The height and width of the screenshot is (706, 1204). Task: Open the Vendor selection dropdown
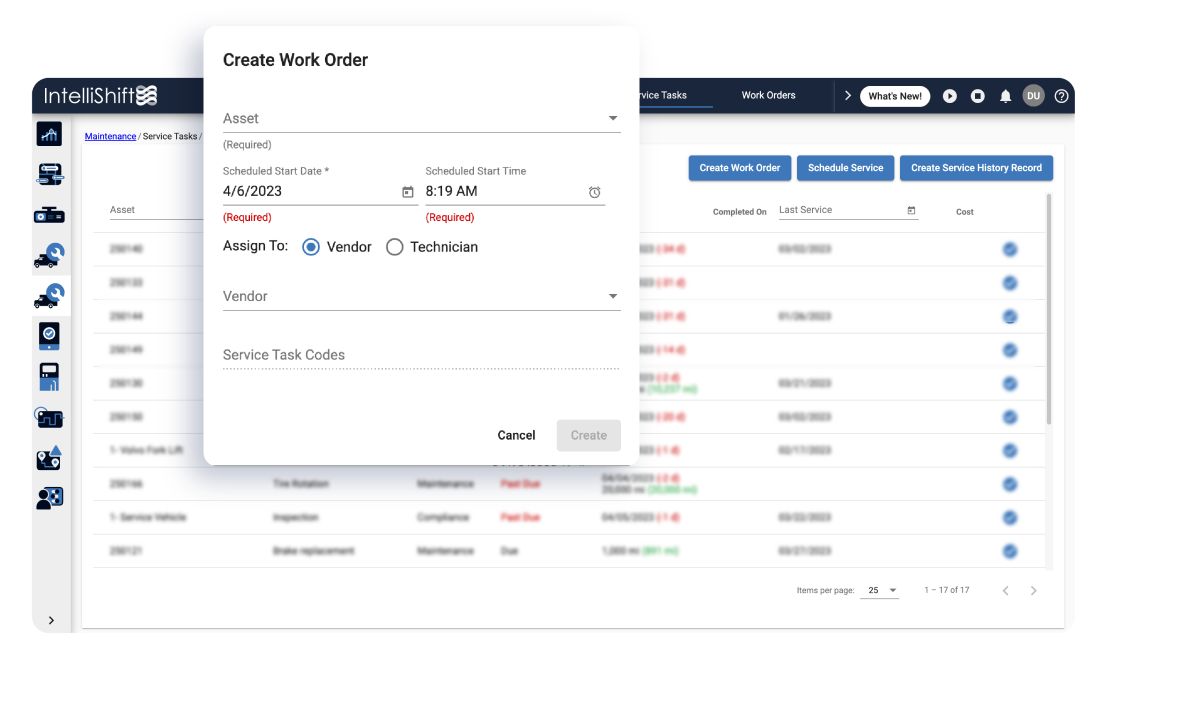pyautogui.click(x=612, y=295)
